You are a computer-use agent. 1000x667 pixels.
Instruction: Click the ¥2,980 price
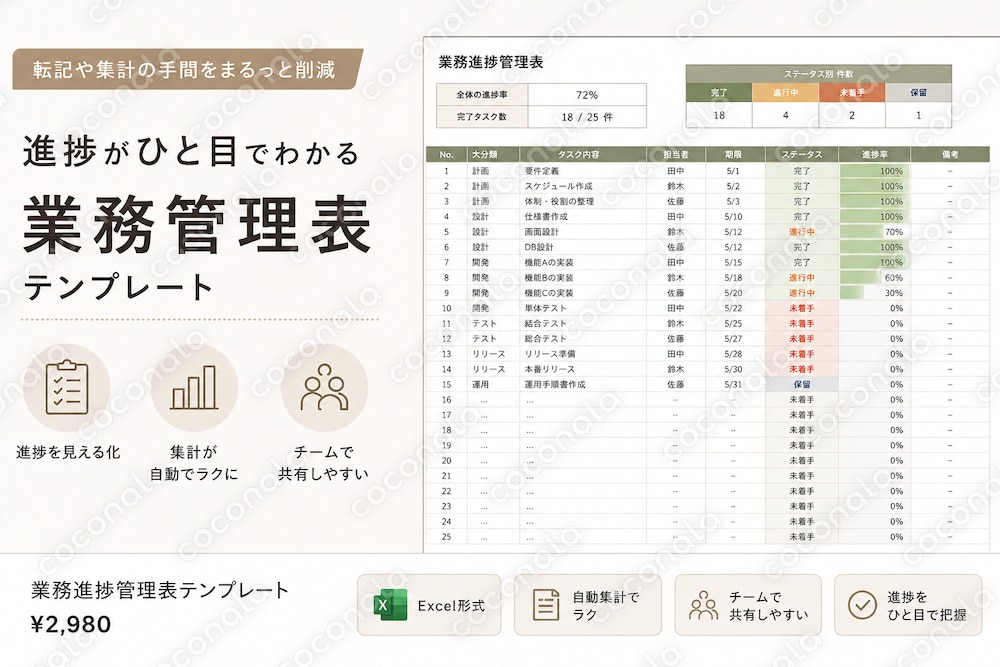pyautogui.click(x=71, y=624)
